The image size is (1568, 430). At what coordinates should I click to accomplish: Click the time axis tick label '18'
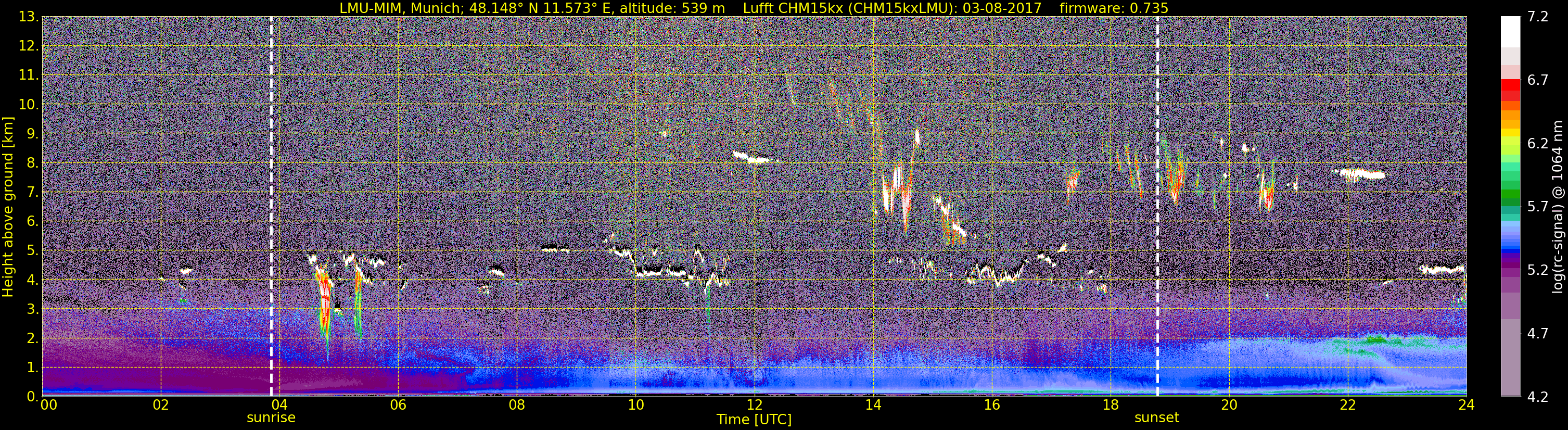tap(1110, 405)
